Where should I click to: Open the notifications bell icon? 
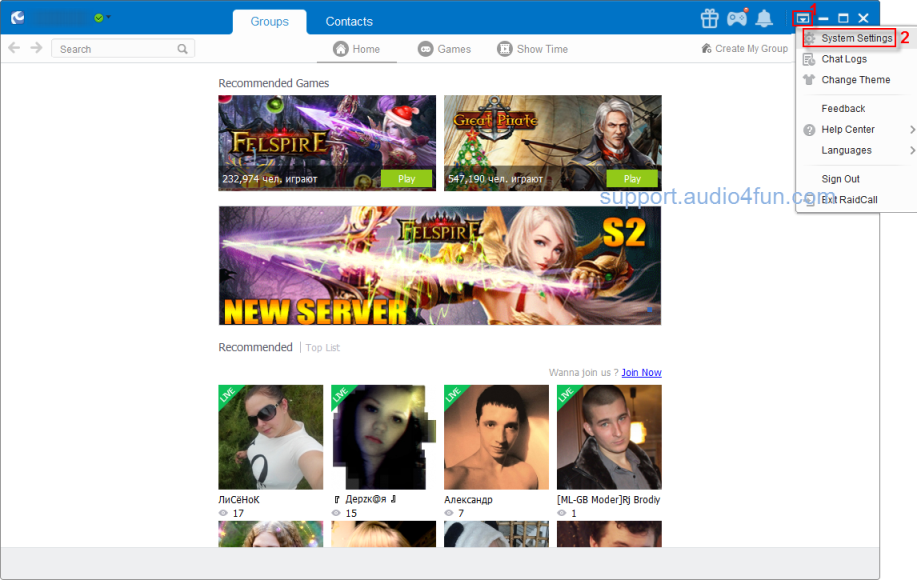coord(764,19)
